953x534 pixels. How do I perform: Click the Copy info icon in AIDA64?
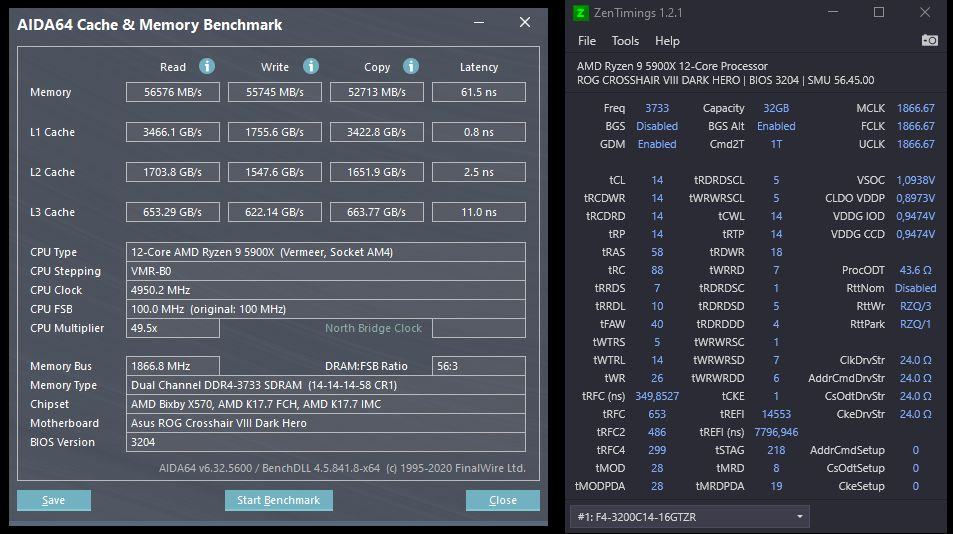point(411,66)
